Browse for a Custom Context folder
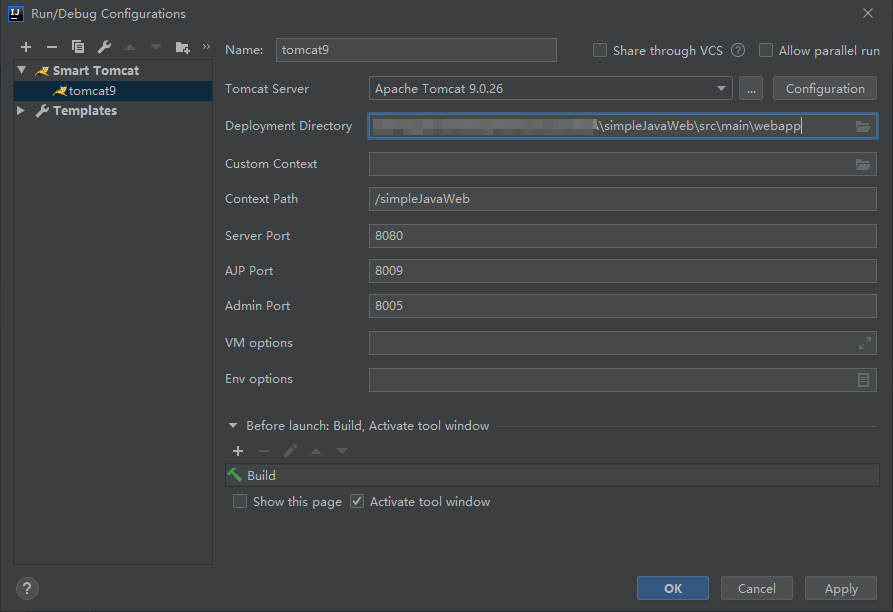The height and width of the screenshot is (612, 893). (x=862, y=163)
